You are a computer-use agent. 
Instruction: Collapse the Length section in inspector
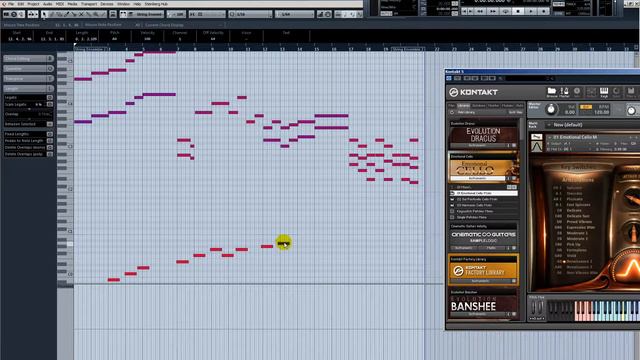(28, 88)
